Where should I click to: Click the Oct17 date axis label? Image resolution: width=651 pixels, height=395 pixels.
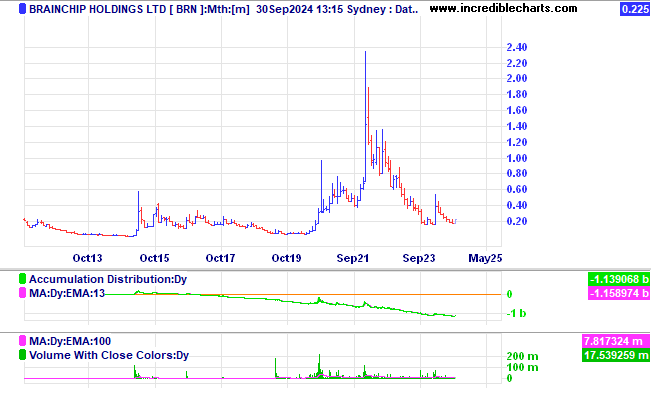[x=220, y=258]
